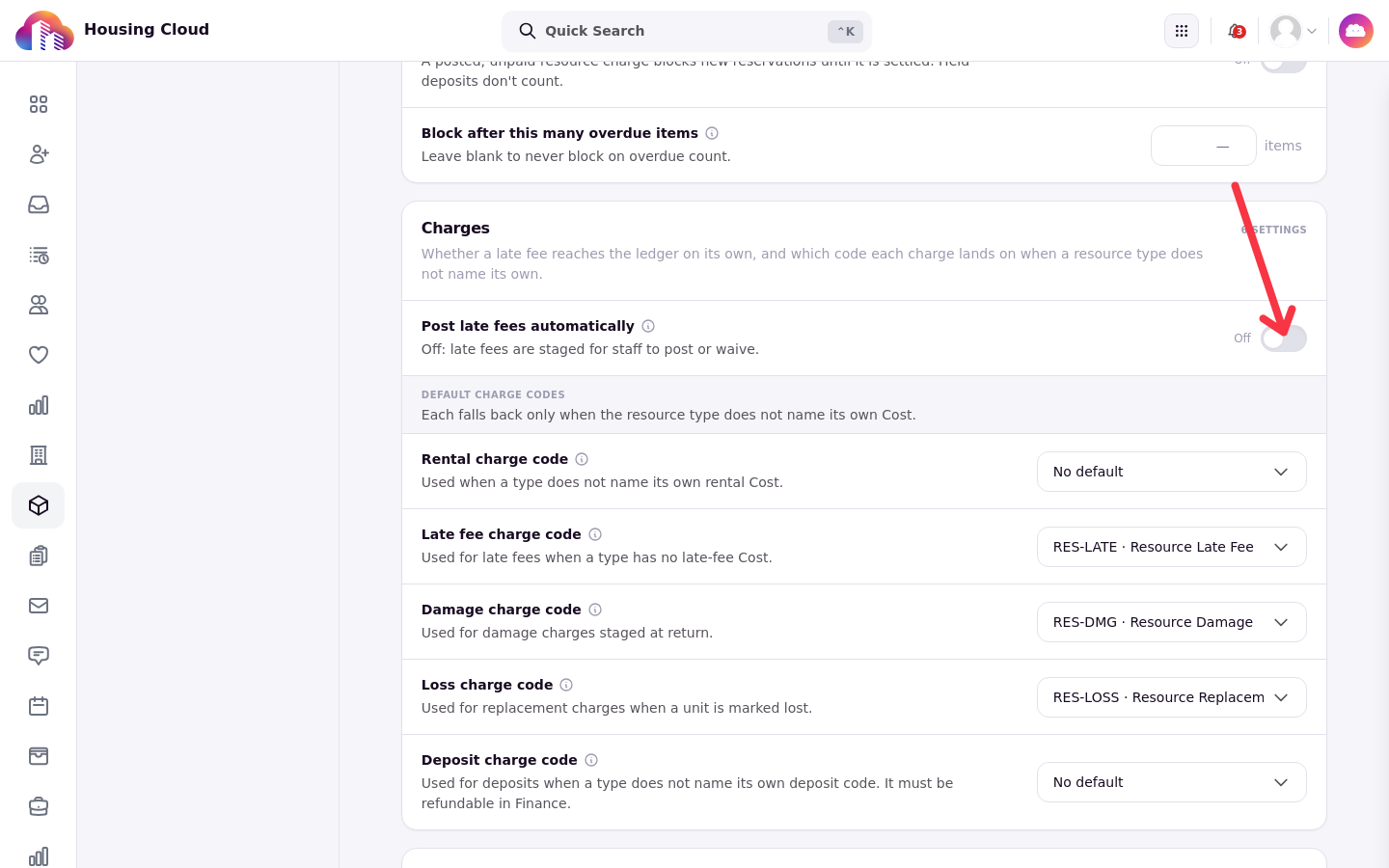Open the calendar sidebar icon

tap(39, 706)
